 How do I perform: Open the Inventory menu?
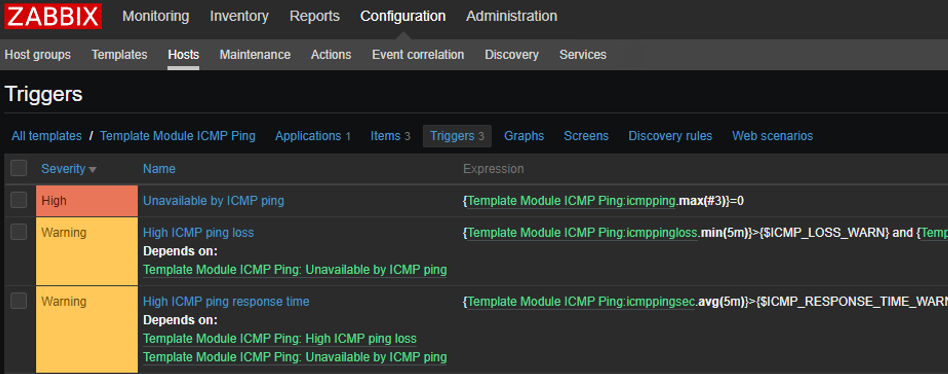(239, 16)
